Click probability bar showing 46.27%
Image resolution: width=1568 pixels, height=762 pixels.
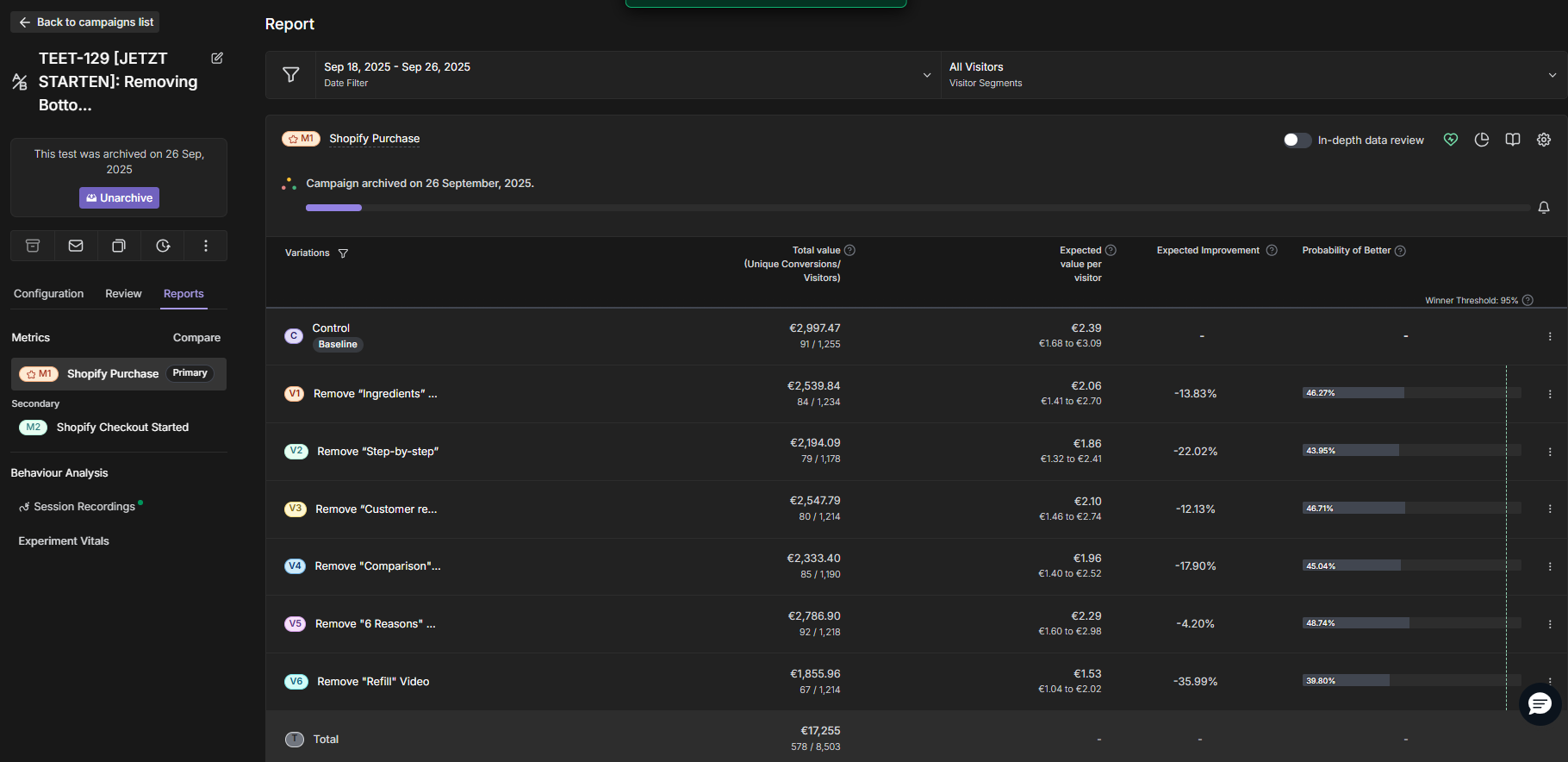coord(1411,393)
